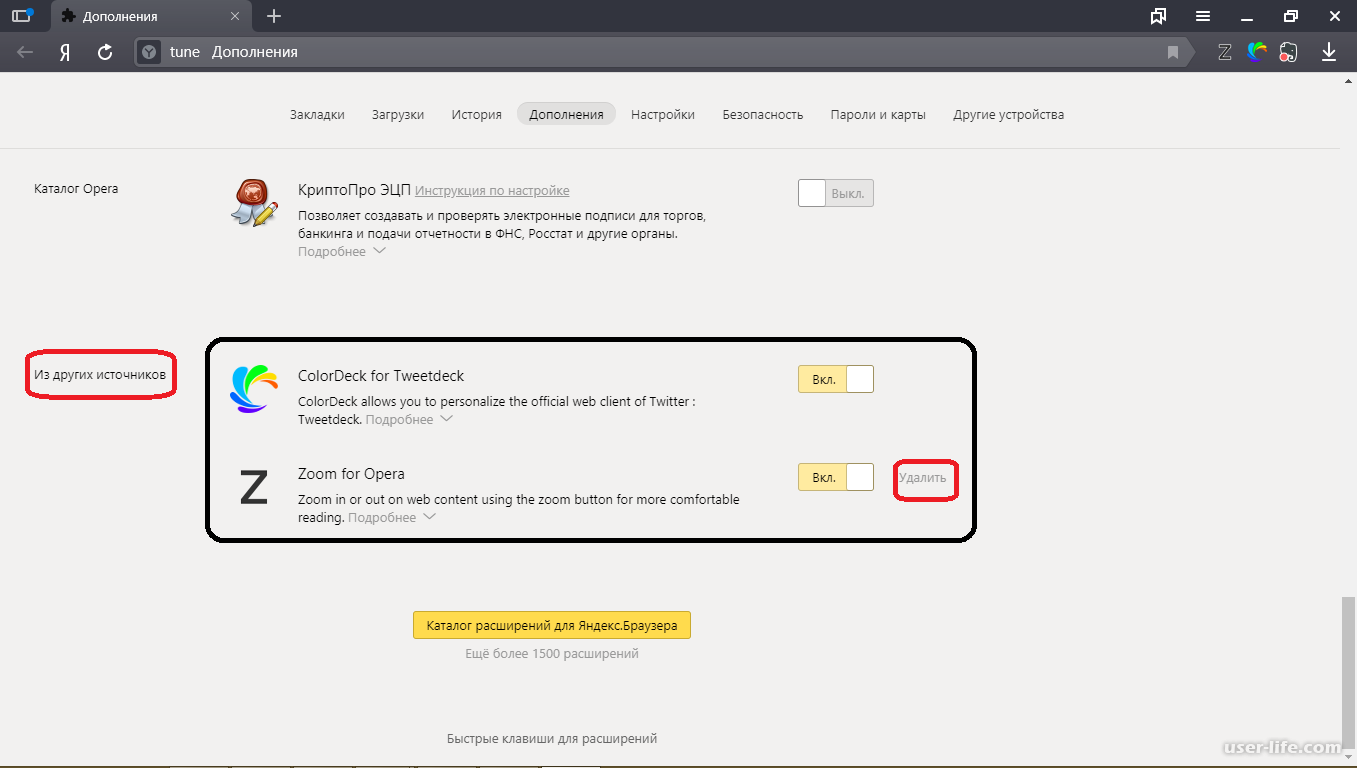1357x768 pixels.
Task: Click the КриптоПро ЭЦП title text
Action: [x=354, y=190]
